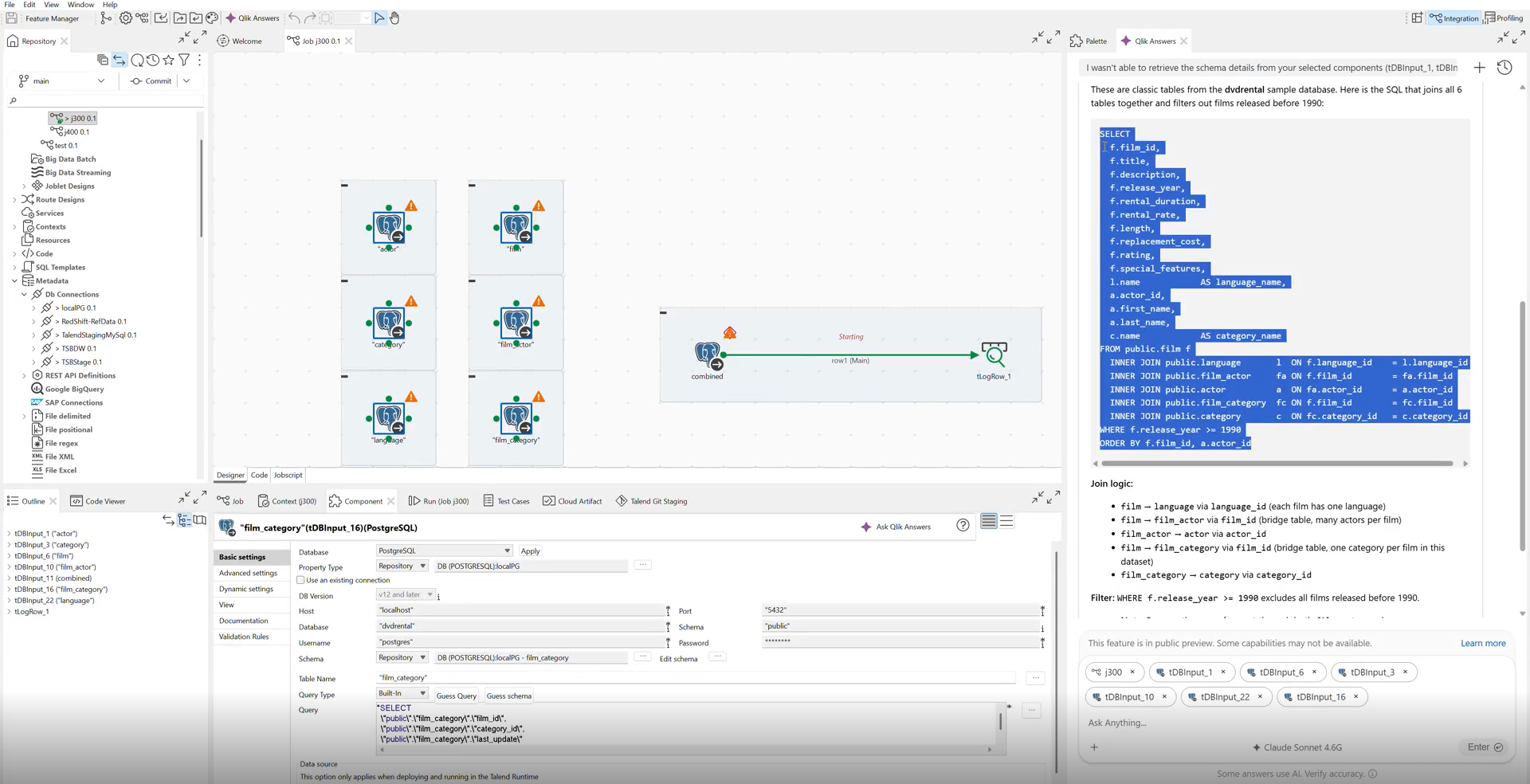Start a new Qlik Answers chat with plus

1479,68
